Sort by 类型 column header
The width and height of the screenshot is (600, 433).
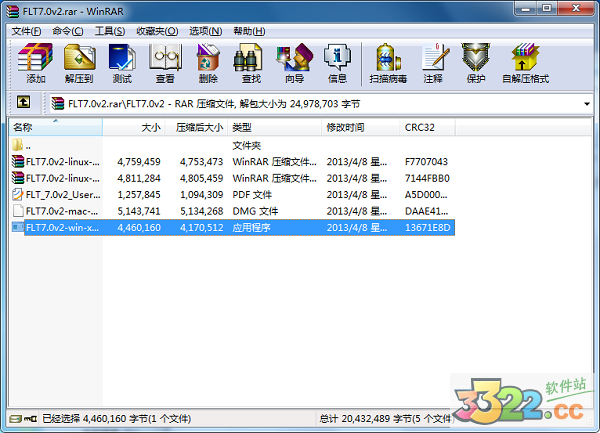[274, 127]
